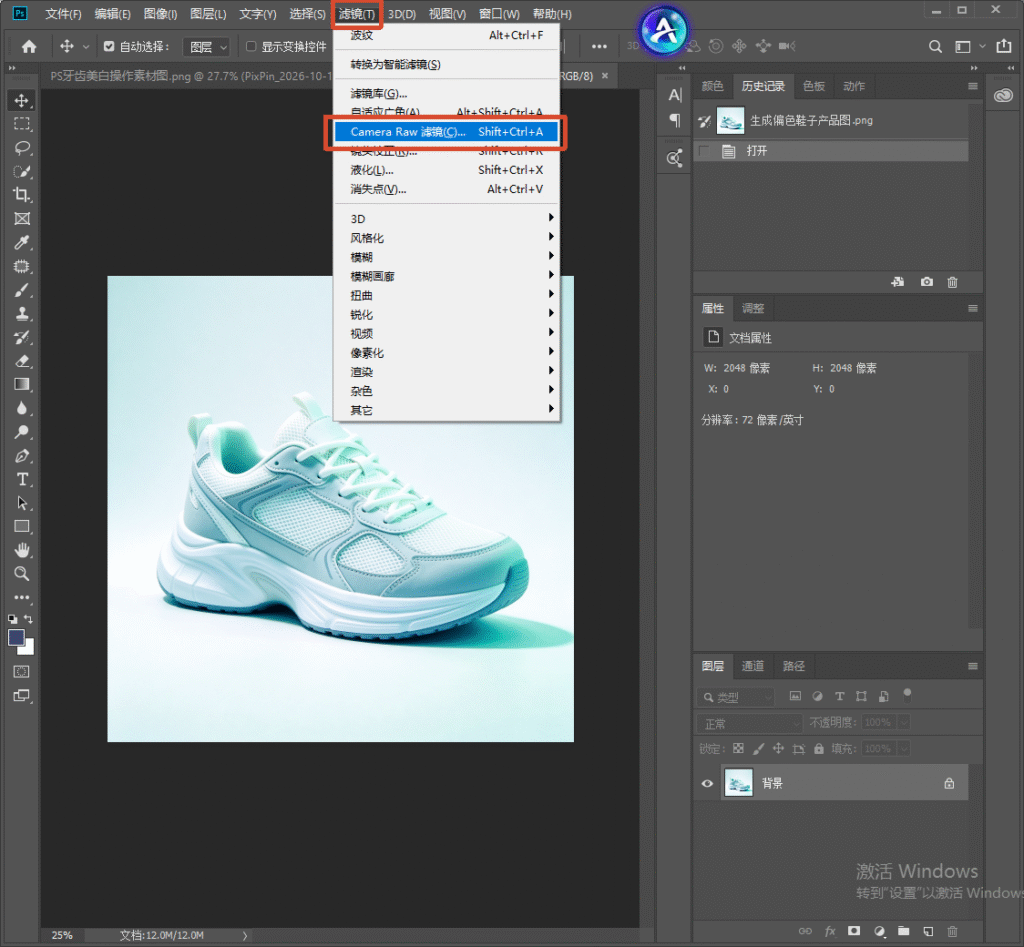
Task: Toggle the Auto-Select (自动选择) checkbox
Action: [x=109, y=46]
